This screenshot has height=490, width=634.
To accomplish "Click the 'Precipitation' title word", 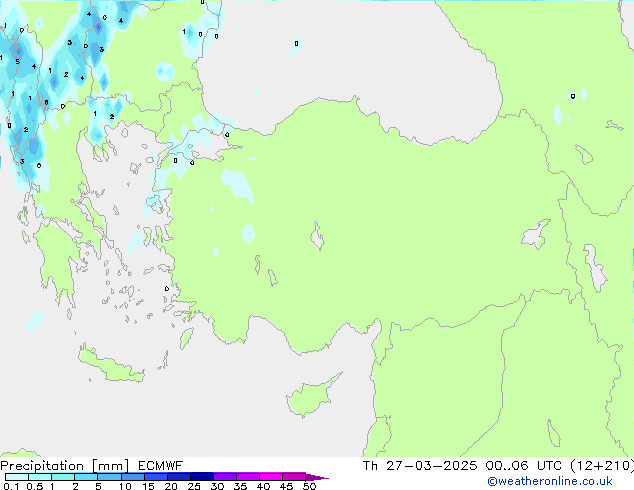I will click(x=42, y=466).
